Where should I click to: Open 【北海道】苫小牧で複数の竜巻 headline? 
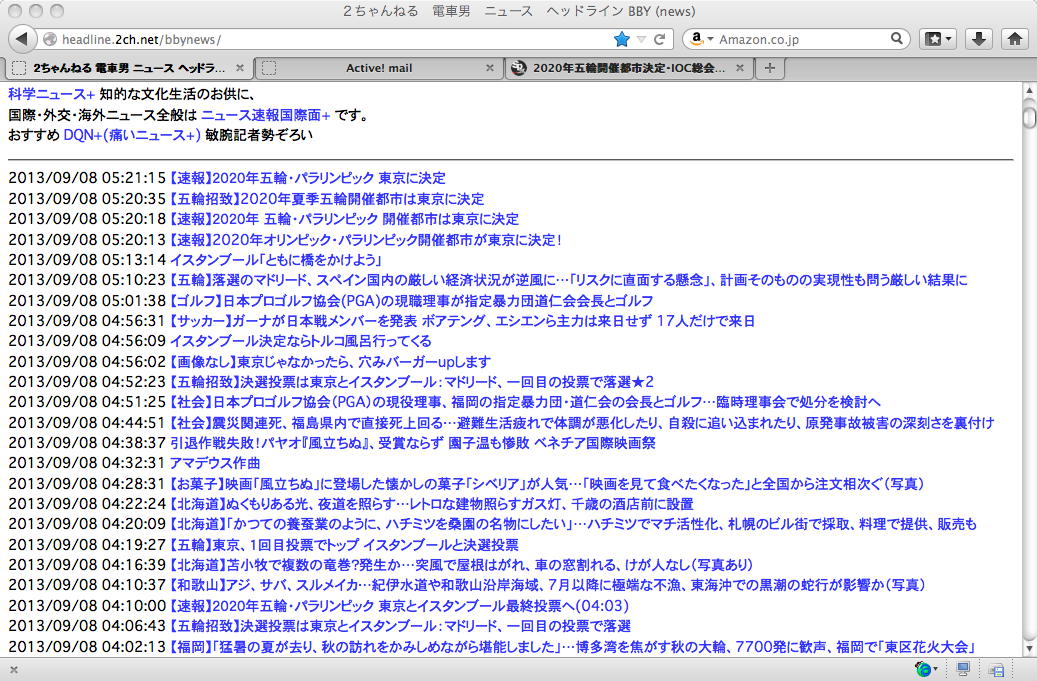coord(462,565)
